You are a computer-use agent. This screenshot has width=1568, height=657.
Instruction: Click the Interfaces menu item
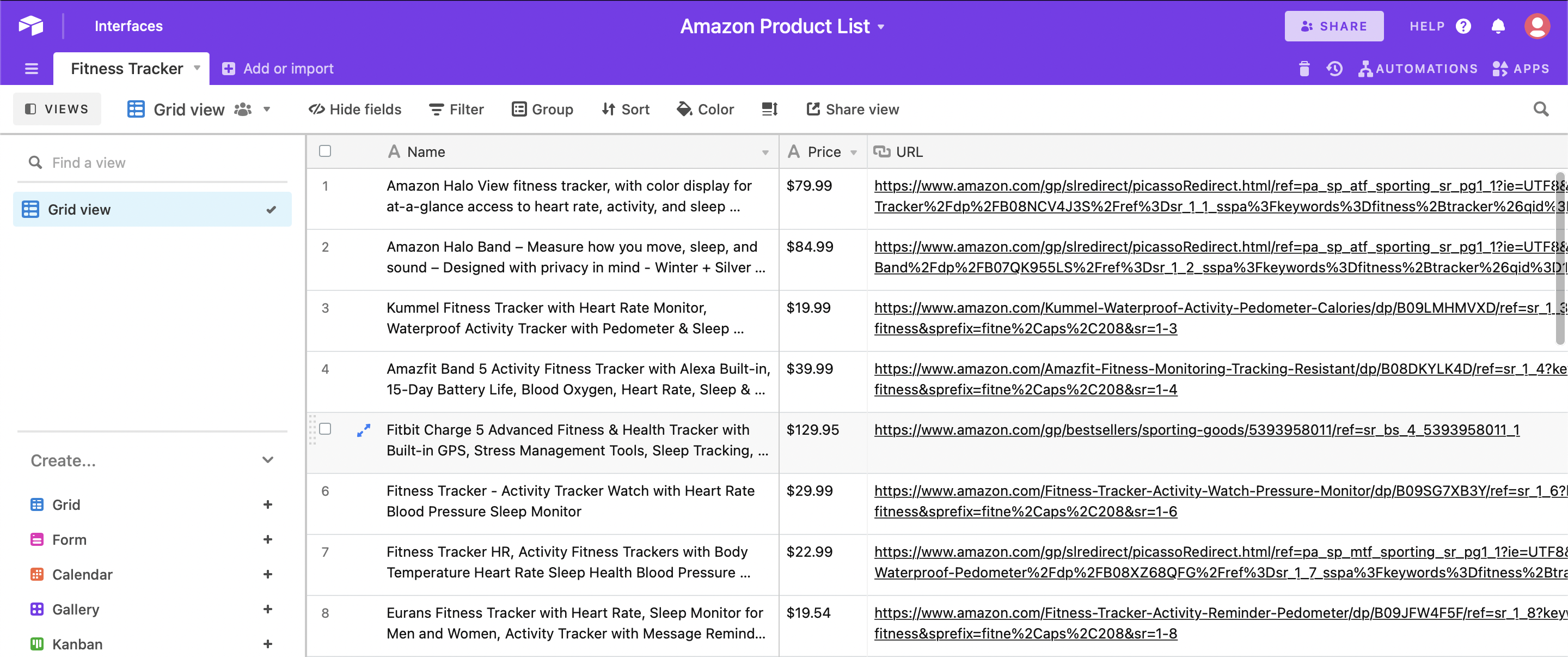click(x=128, y=26)
